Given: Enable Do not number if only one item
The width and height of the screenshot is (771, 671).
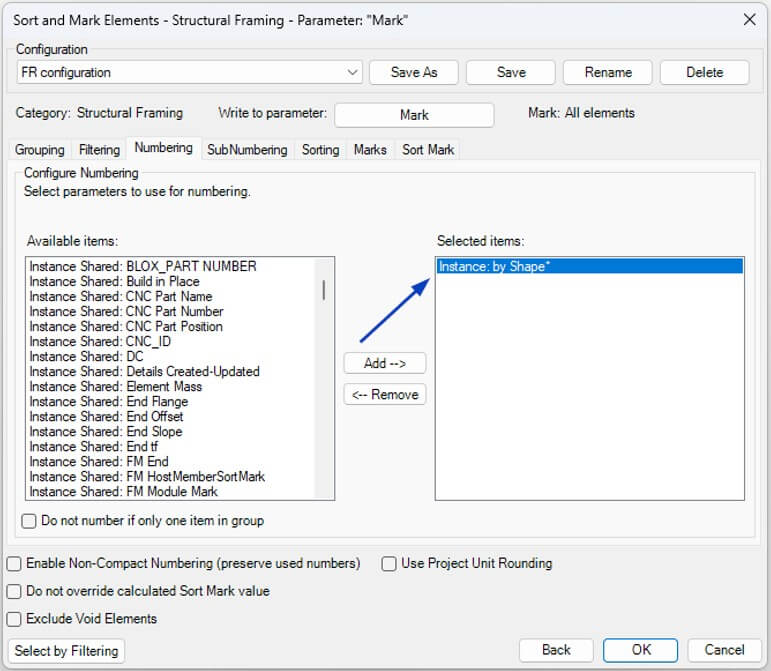Looking at the screenshot, I should [29, 521].
